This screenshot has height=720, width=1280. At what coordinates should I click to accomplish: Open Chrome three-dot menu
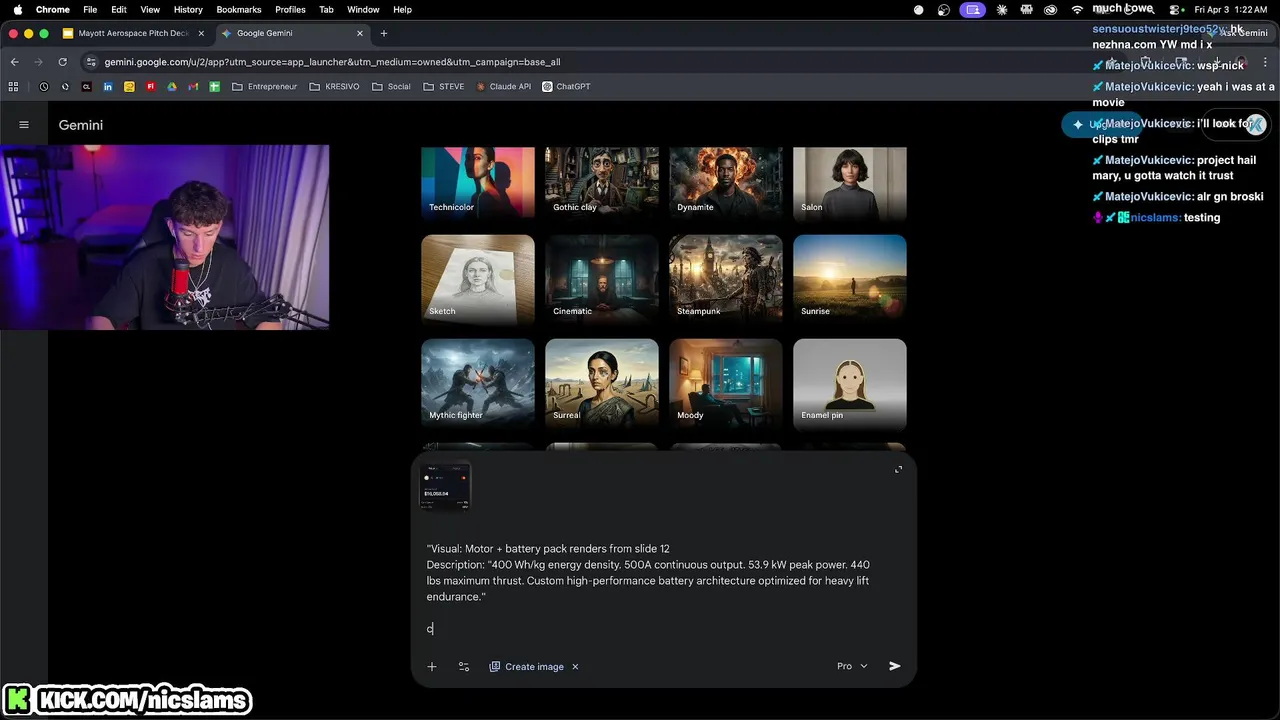coord(1265,62)
